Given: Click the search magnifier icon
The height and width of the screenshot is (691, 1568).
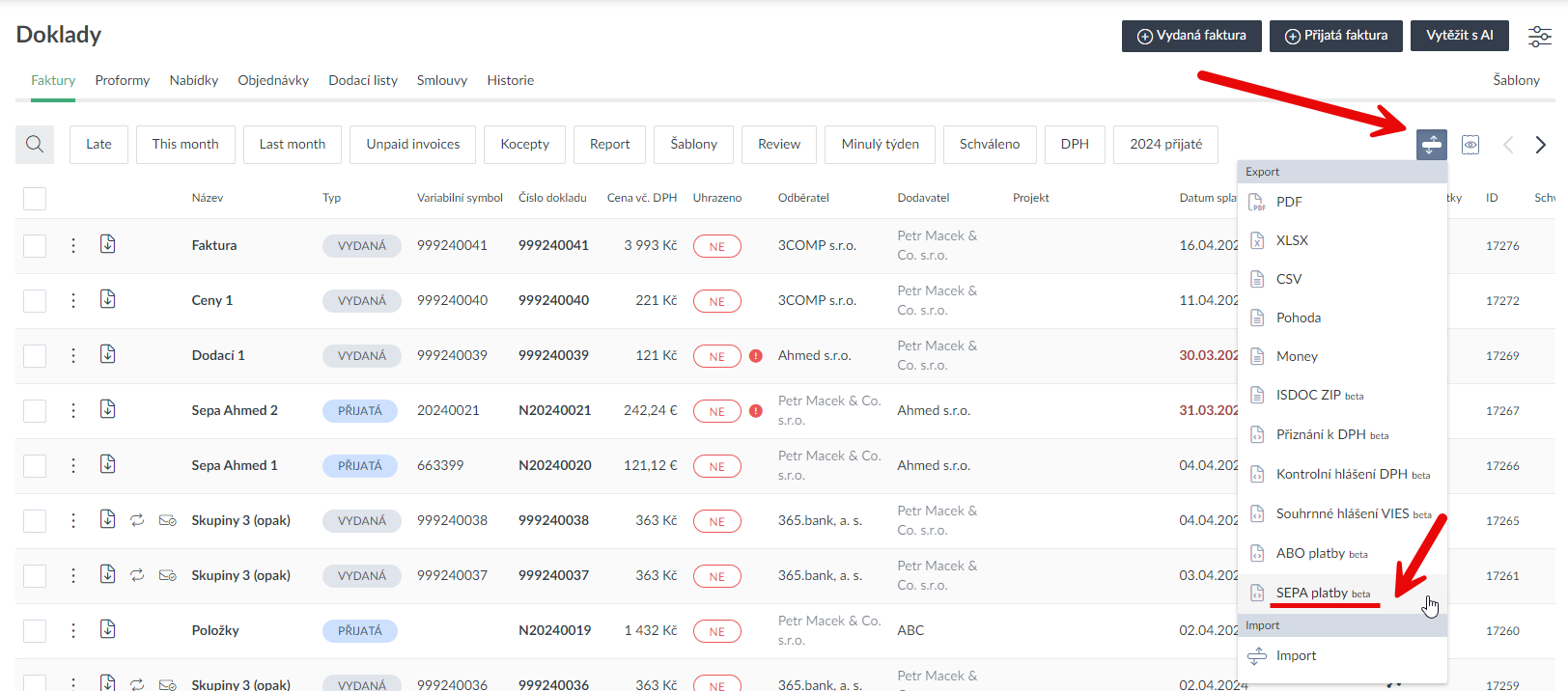Looking at the screenshot, I should click(35, 145).
